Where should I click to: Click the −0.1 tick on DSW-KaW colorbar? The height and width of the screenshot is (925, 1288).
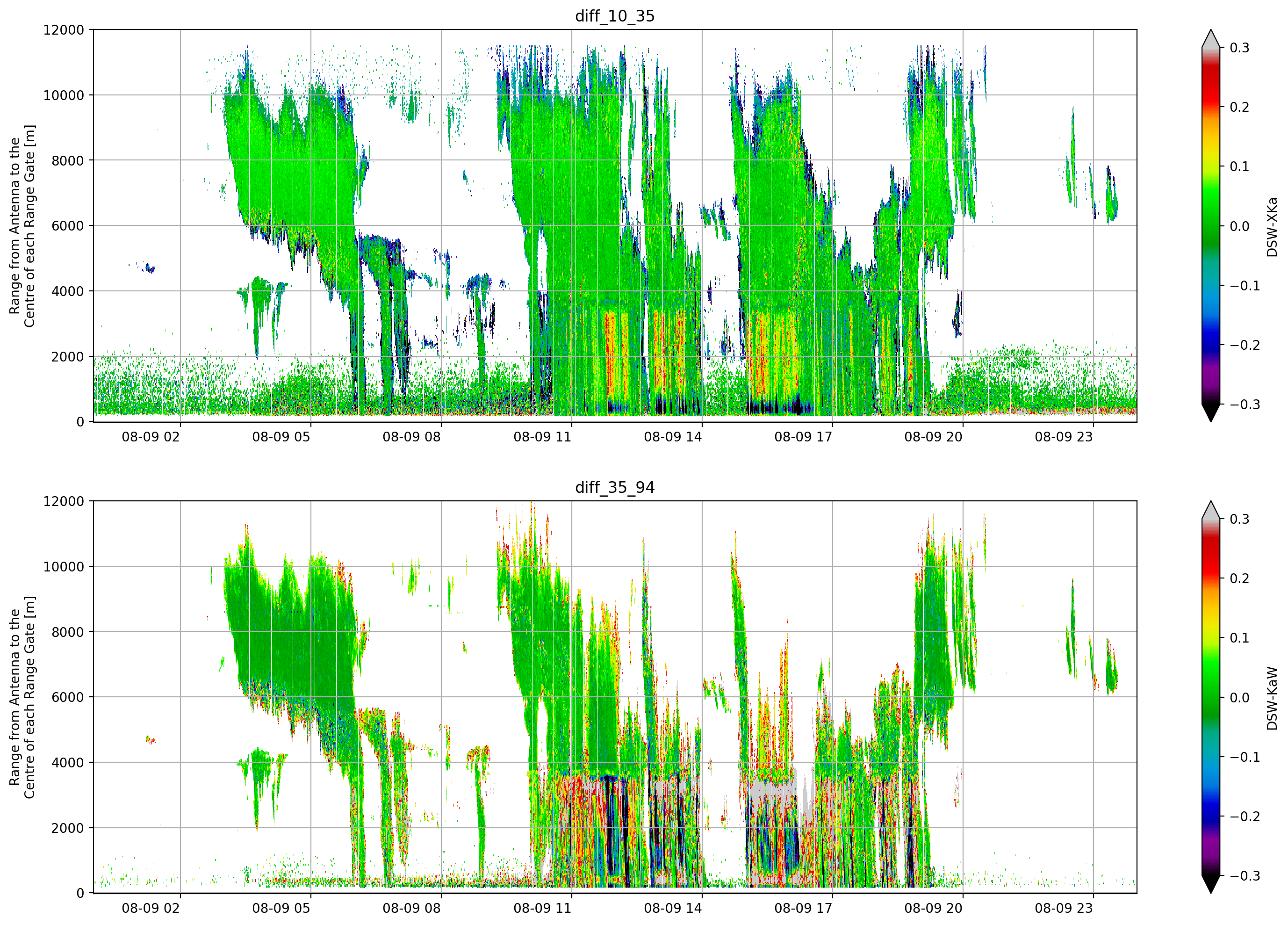point(1245,758)
